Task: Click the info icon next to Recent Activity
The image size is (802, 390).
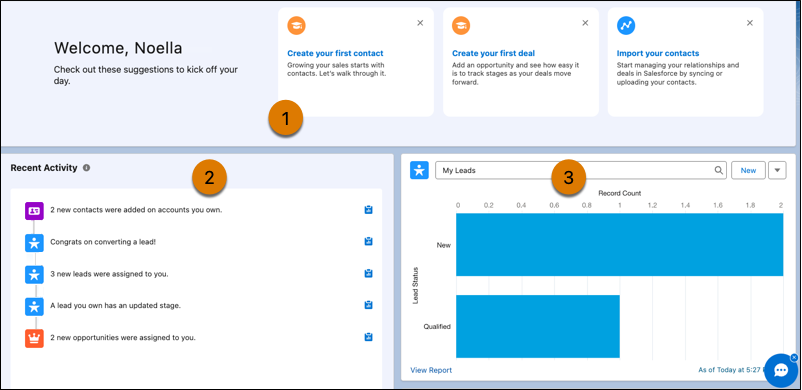Action: coord(86,167)
